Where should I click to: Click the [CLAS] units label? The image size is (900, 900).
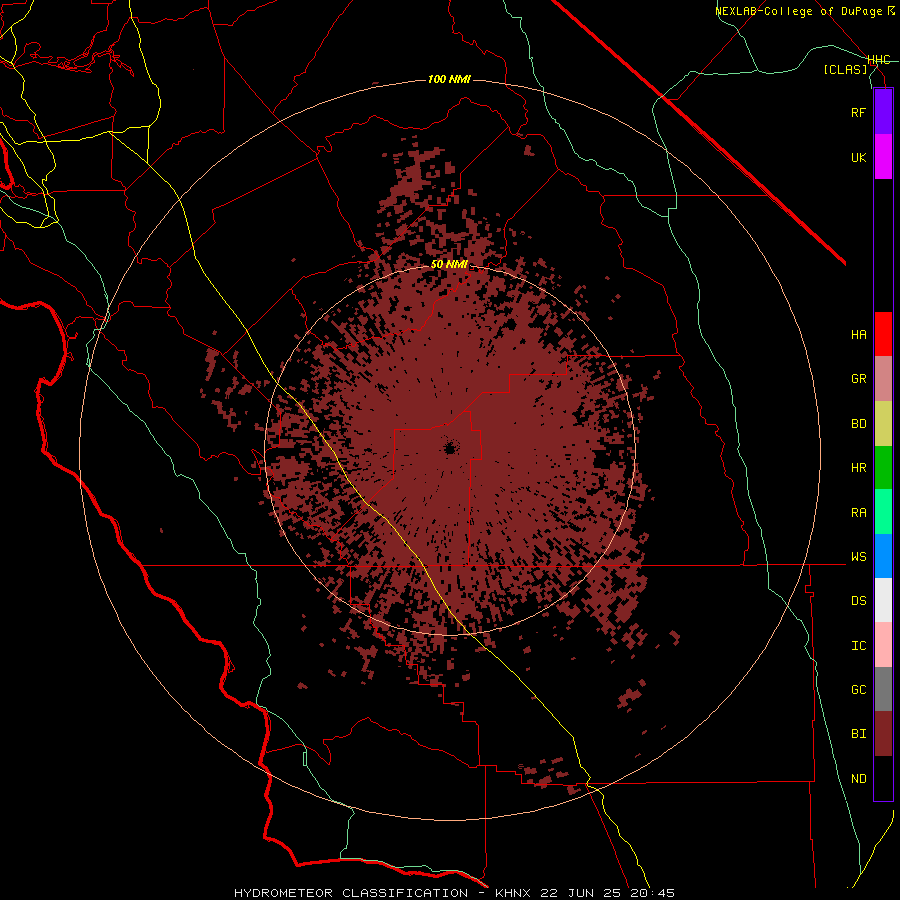[845, 69]
